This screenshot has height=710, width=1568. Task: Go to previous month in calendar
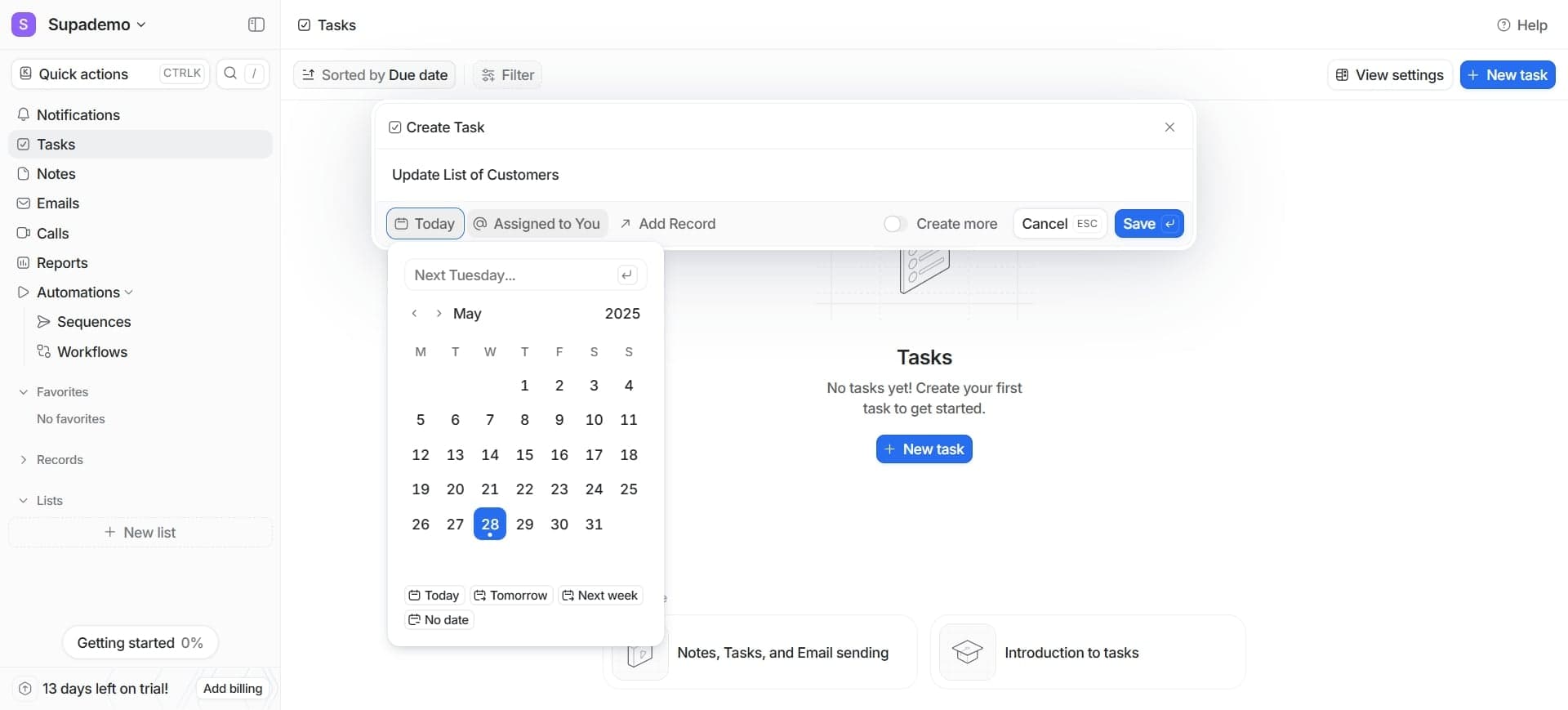coord(415,314)
